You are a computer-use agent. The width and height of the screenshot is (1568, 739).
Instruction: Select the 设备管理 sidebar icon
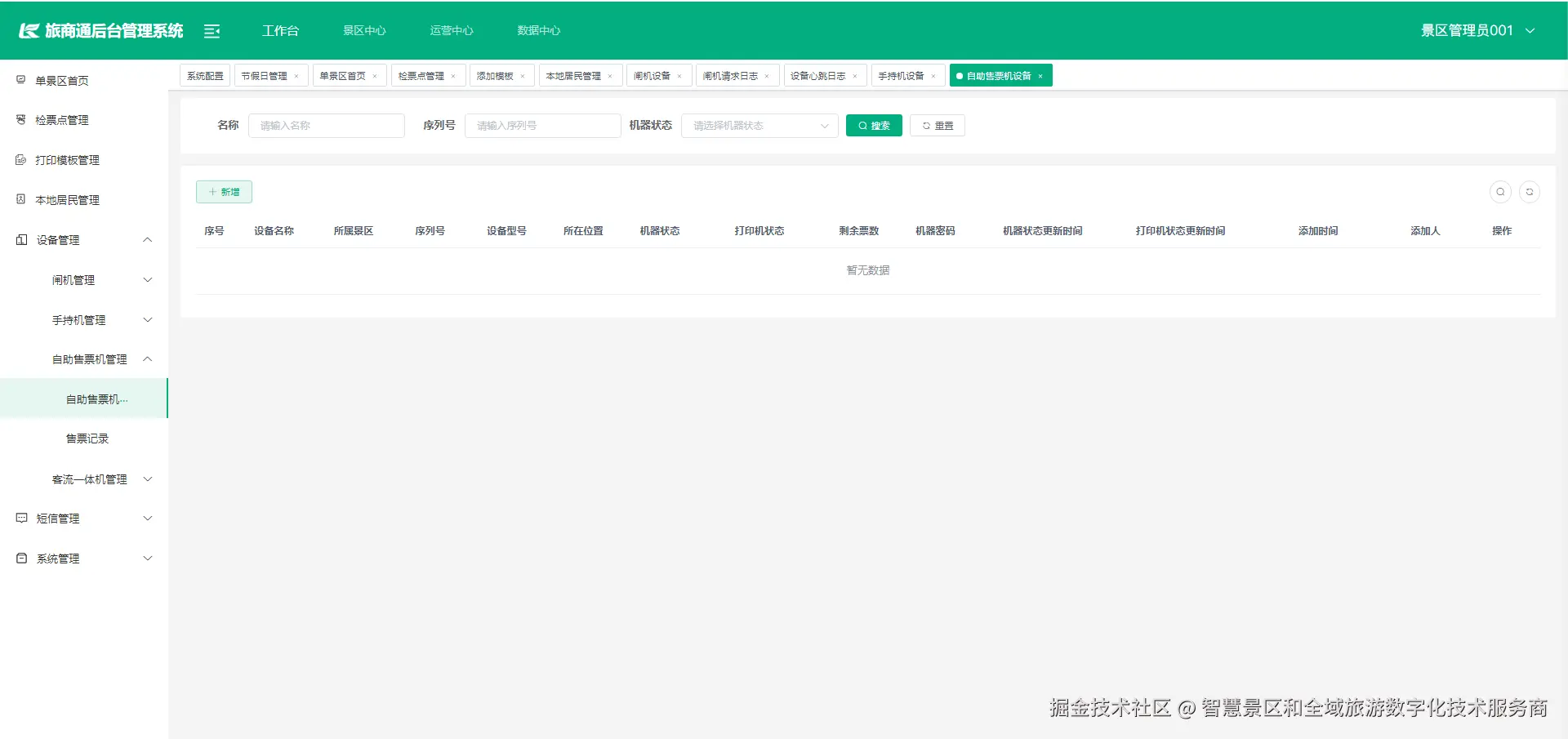pos(20,239)
